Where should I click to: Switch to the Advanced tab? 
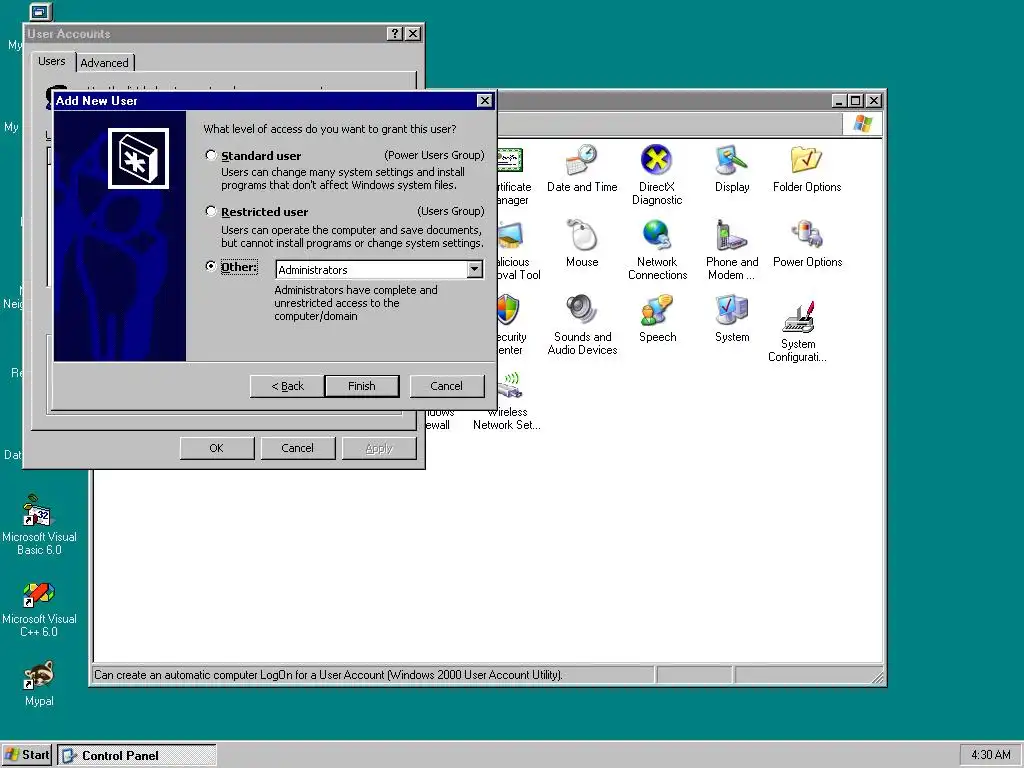click(x=104, y=63)
